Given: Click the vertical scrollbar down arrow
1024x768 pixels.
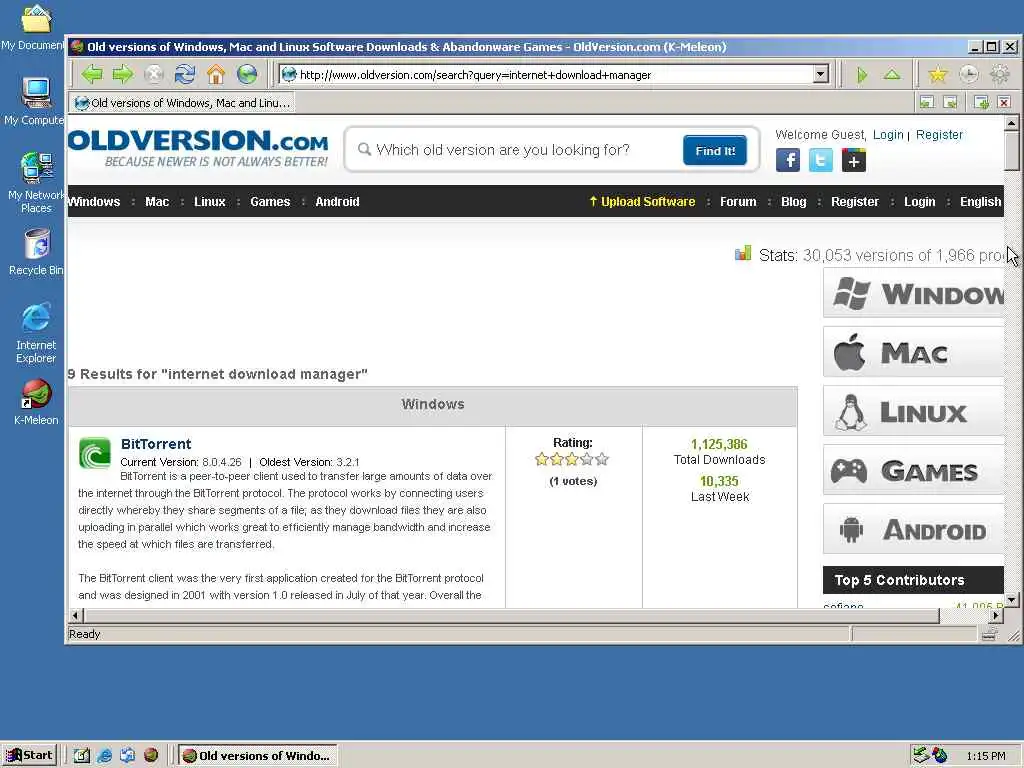Looking at the screenshot, I should click(1012, 599).
